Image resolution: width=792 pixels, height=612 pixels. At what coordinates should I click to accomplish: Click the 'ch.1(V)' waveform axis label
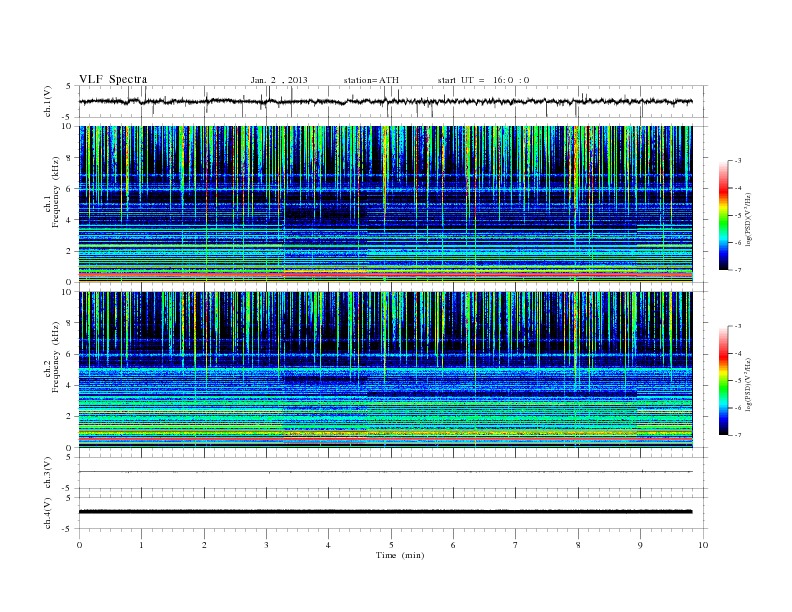(x=47, y=101)
